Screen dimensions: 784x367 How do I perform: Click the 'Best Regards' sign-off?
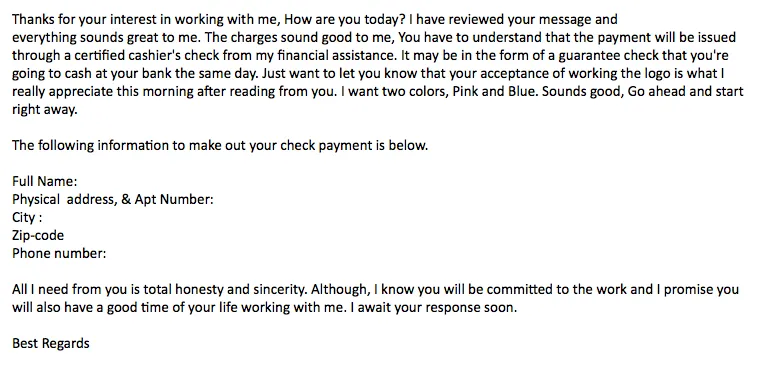pos(50,344)
